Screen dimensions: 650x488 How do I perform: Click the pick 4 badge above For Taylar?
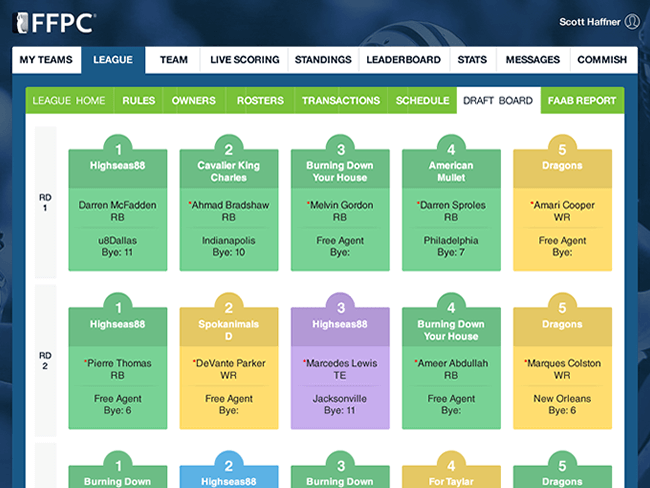451,465
